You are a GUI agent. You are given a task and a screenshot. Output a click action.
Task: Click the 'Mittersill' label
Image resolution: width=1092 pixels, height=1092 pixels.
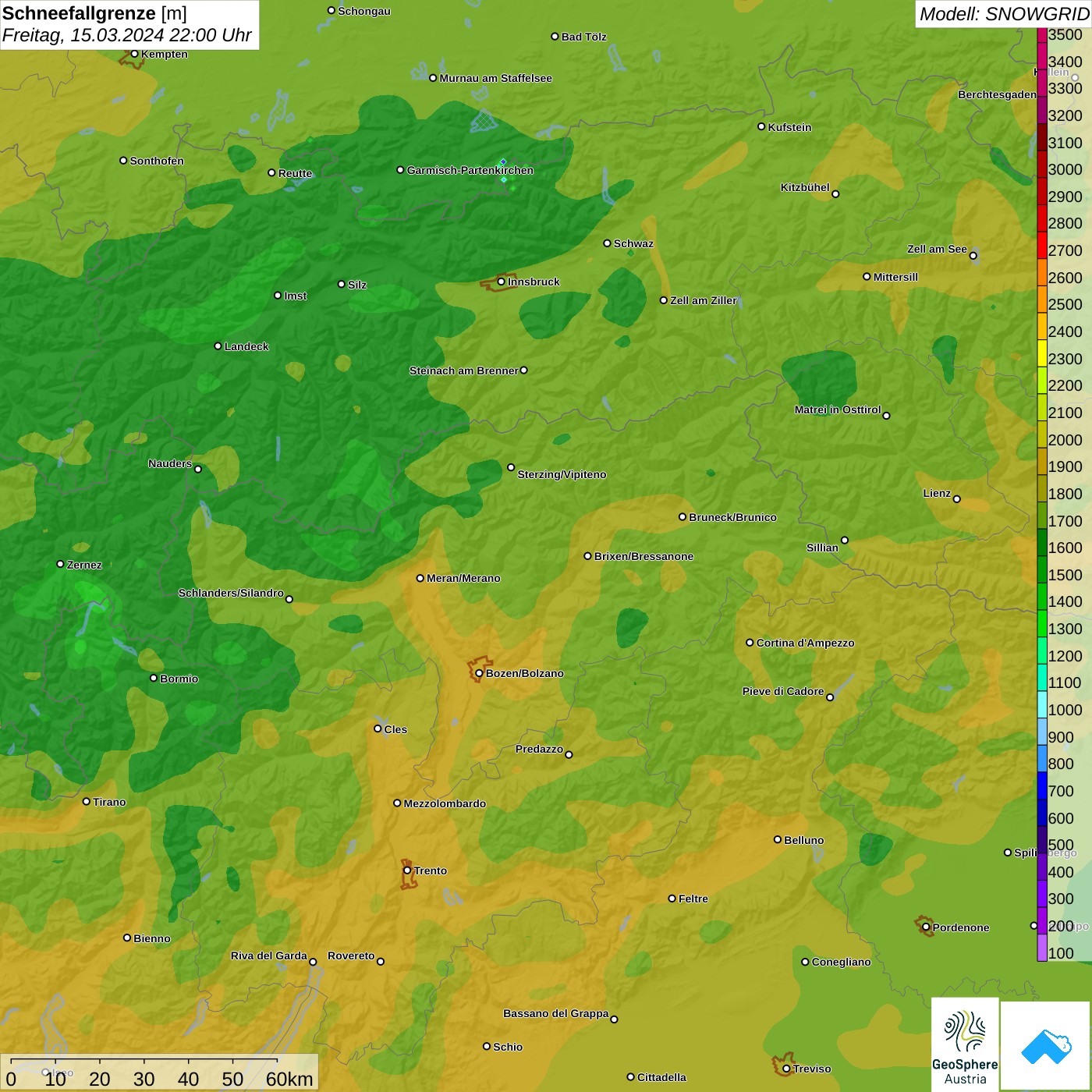click(x=895, y=277)
